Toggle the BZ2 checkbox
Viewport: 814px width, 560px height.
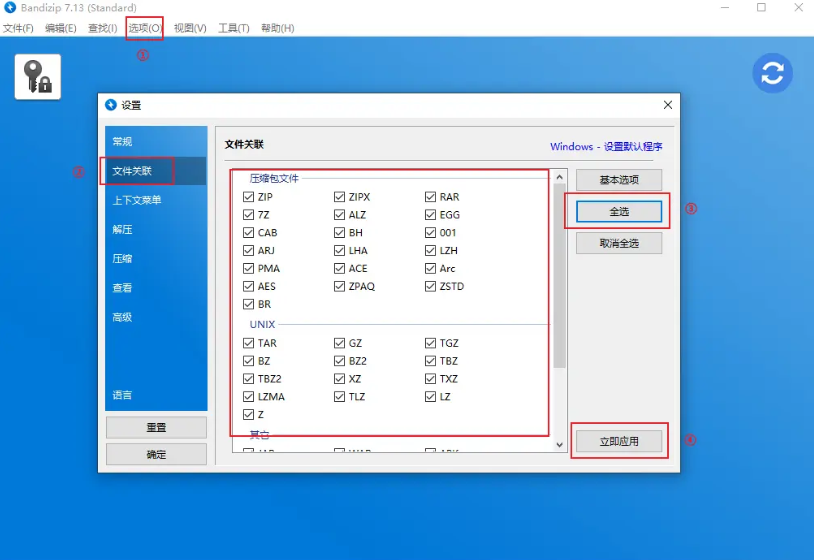340,361
